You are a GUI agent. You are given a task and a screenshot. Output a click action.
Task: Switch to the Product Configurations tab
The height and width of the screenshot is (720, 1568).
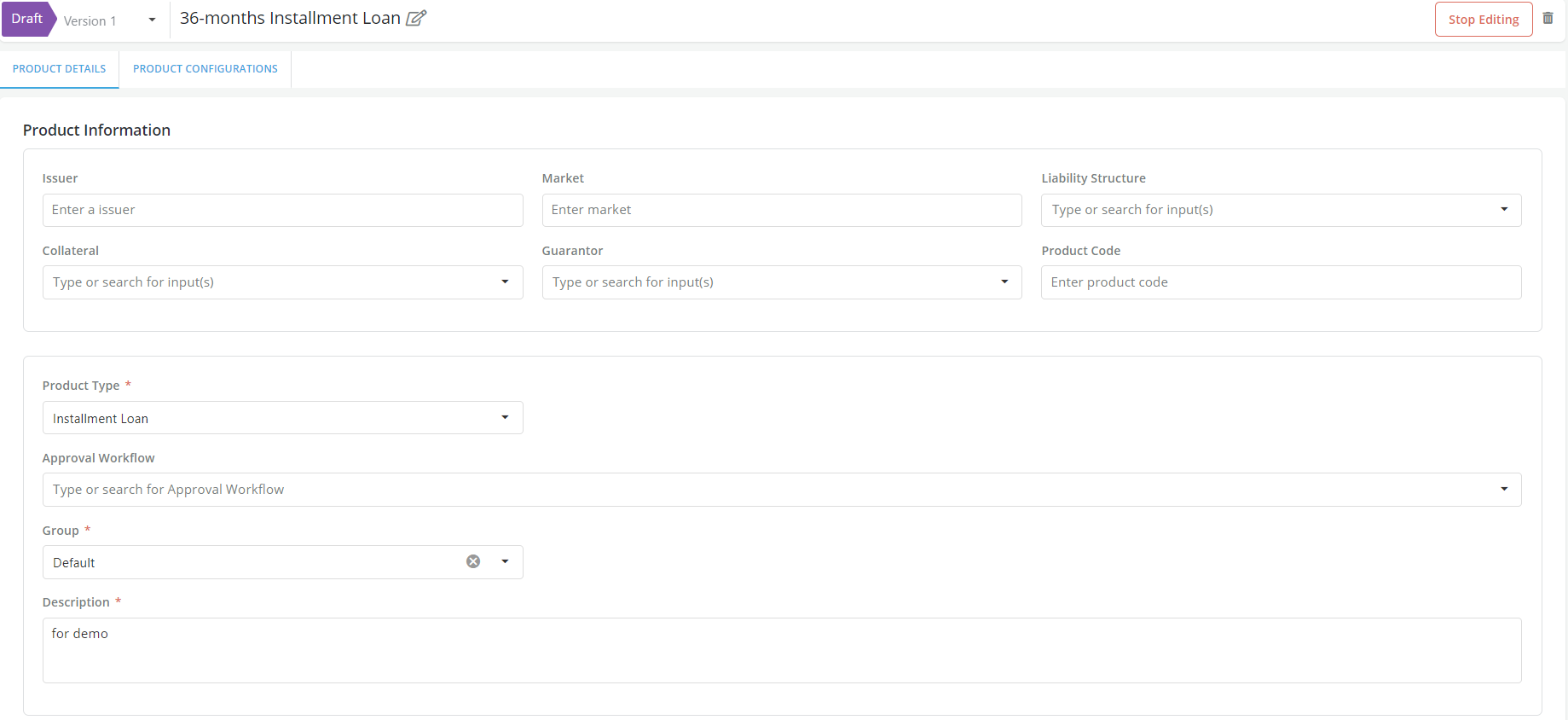pos(205,69)
